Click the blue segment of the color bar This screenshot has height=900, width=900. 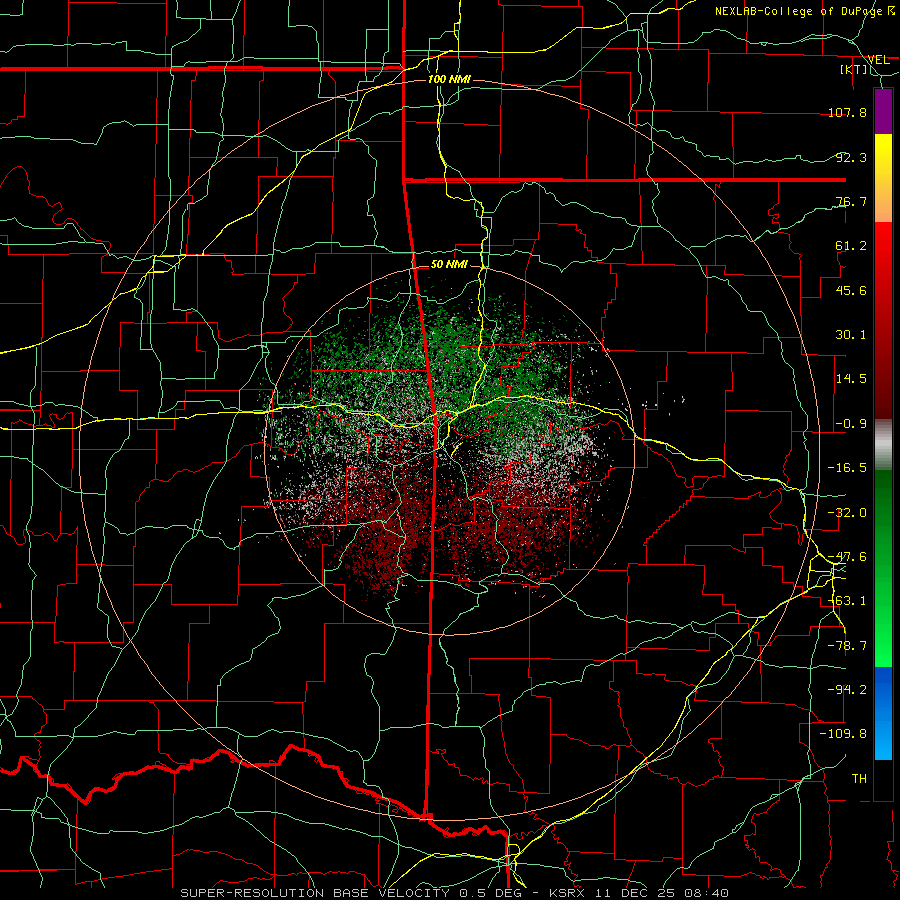883,713
